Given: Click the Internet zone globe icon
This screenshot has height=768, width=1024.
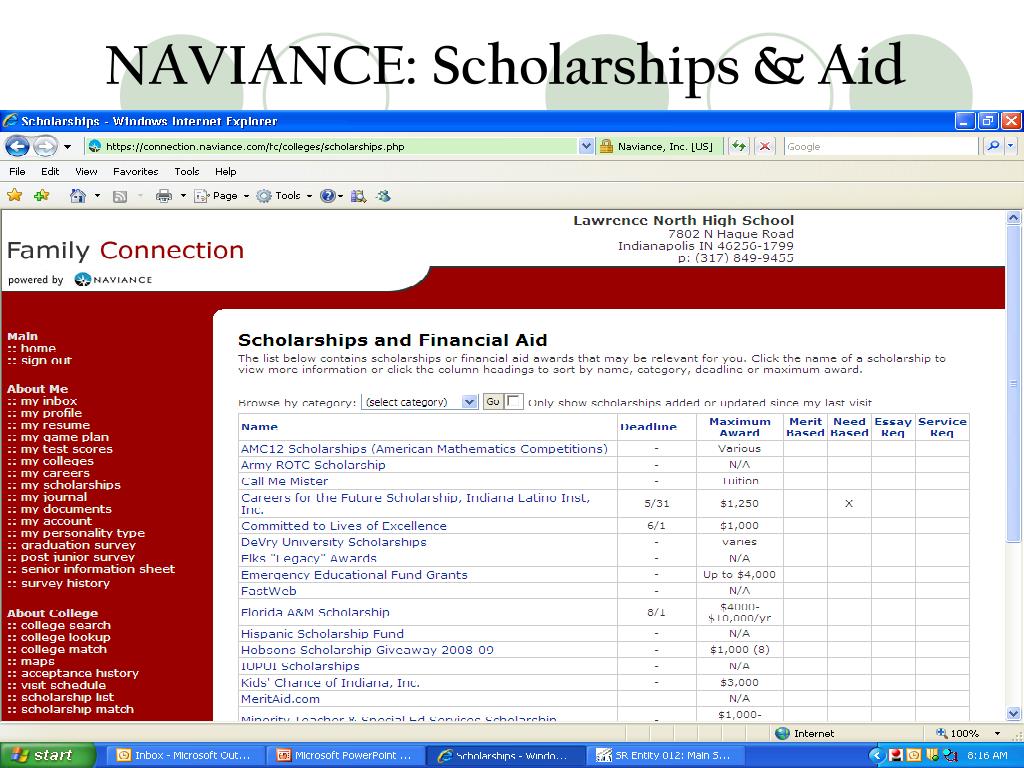Looking at the screenshot, I should pos(782,733).
